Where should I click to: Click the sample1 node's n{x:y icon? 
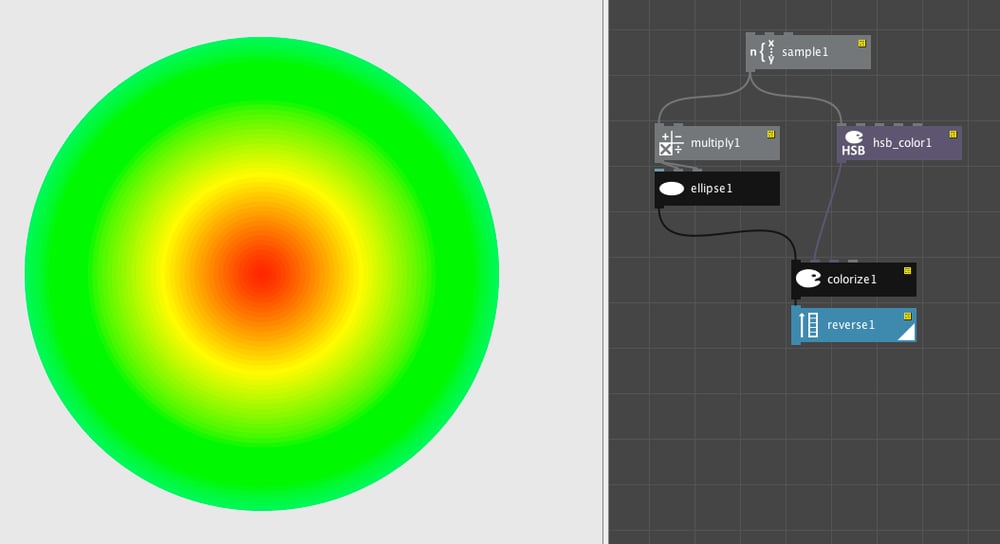pyautogui.click(x=762, y=52)
